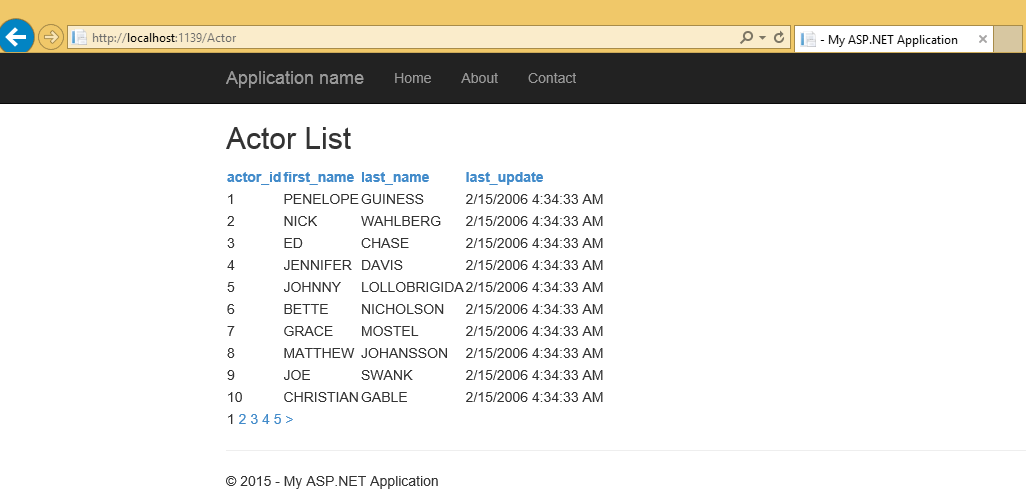1026x489 pixels.
Task: Sort by last_update column header
Action: pos(504,177)
